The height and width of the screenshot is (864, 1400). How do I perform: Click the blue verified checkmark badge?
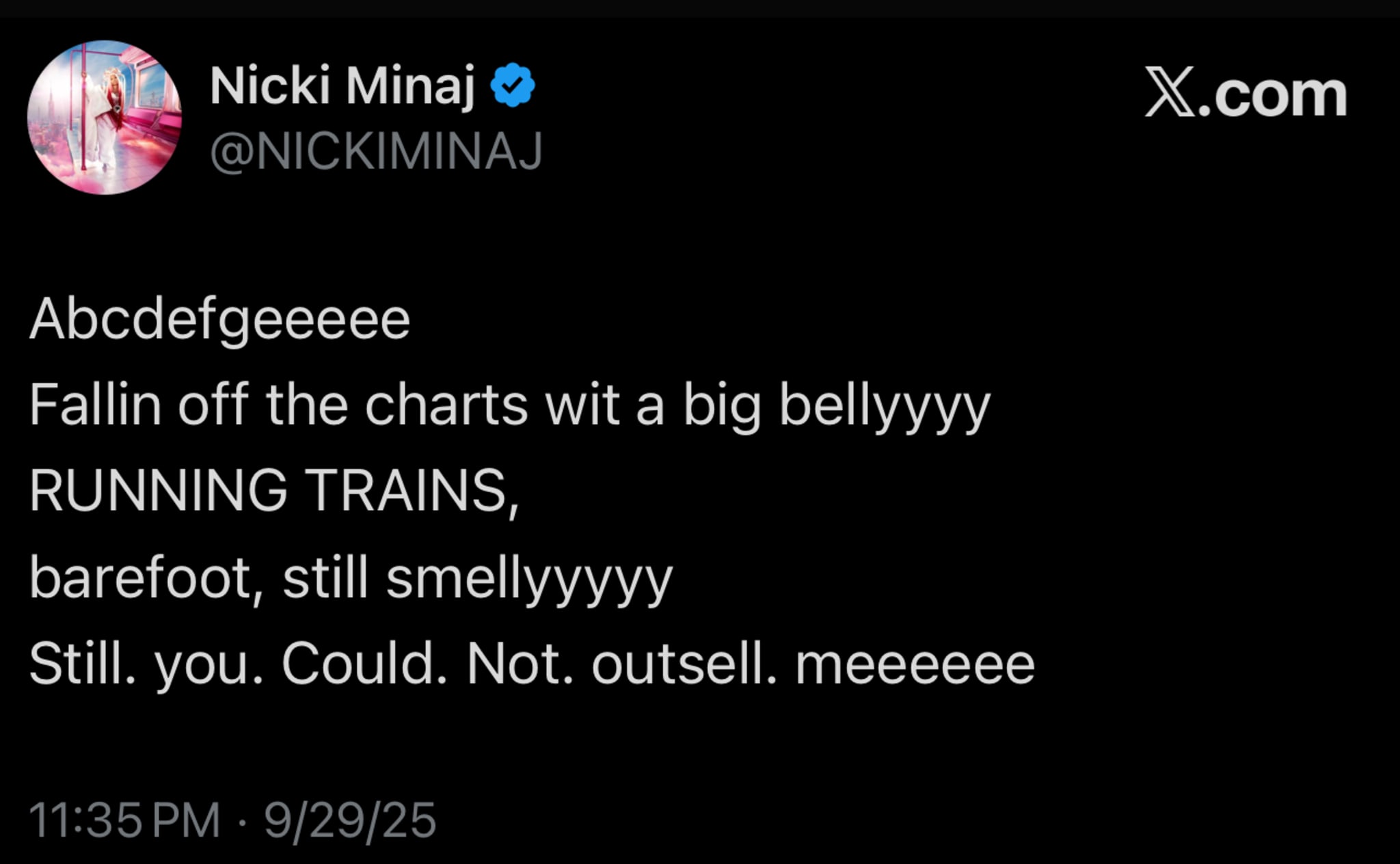click(513, 85)
